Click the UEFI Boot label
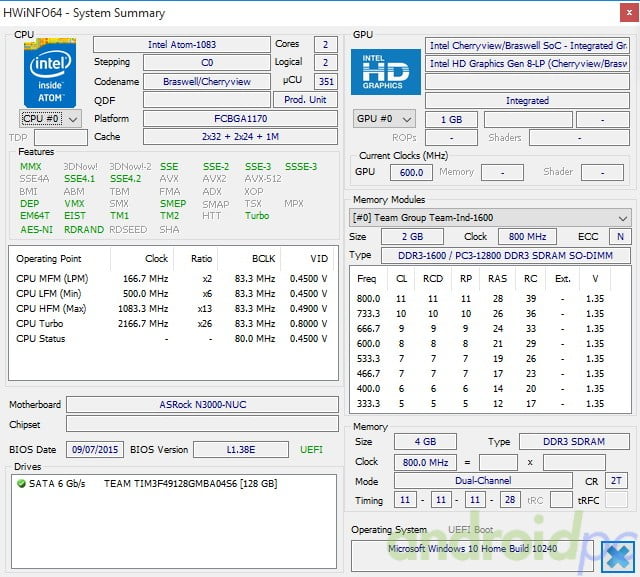This screenshot has height=577, width=640. point(471,530)
